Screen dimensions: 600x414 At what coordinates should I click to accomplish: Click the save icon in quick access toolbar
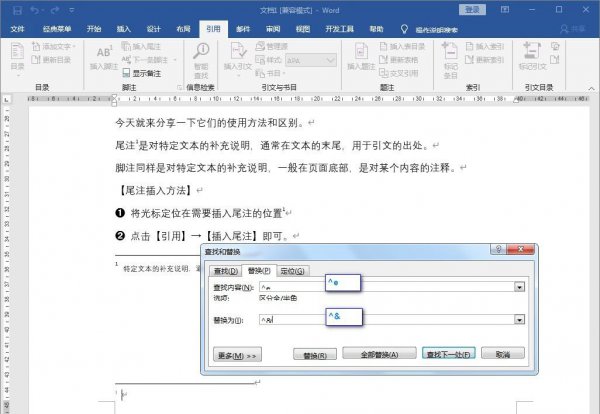pyautogui.click(x=15, y=9)
